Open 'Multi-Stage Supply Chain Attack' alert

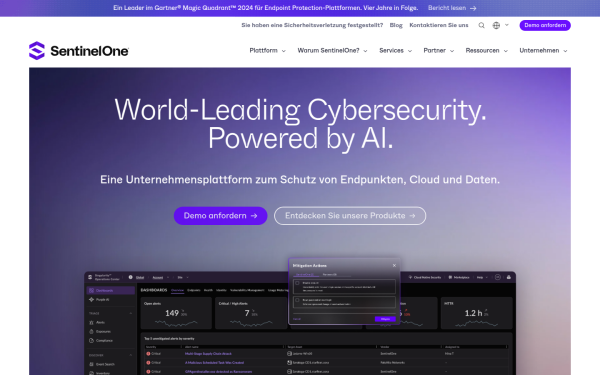(208, 354)
